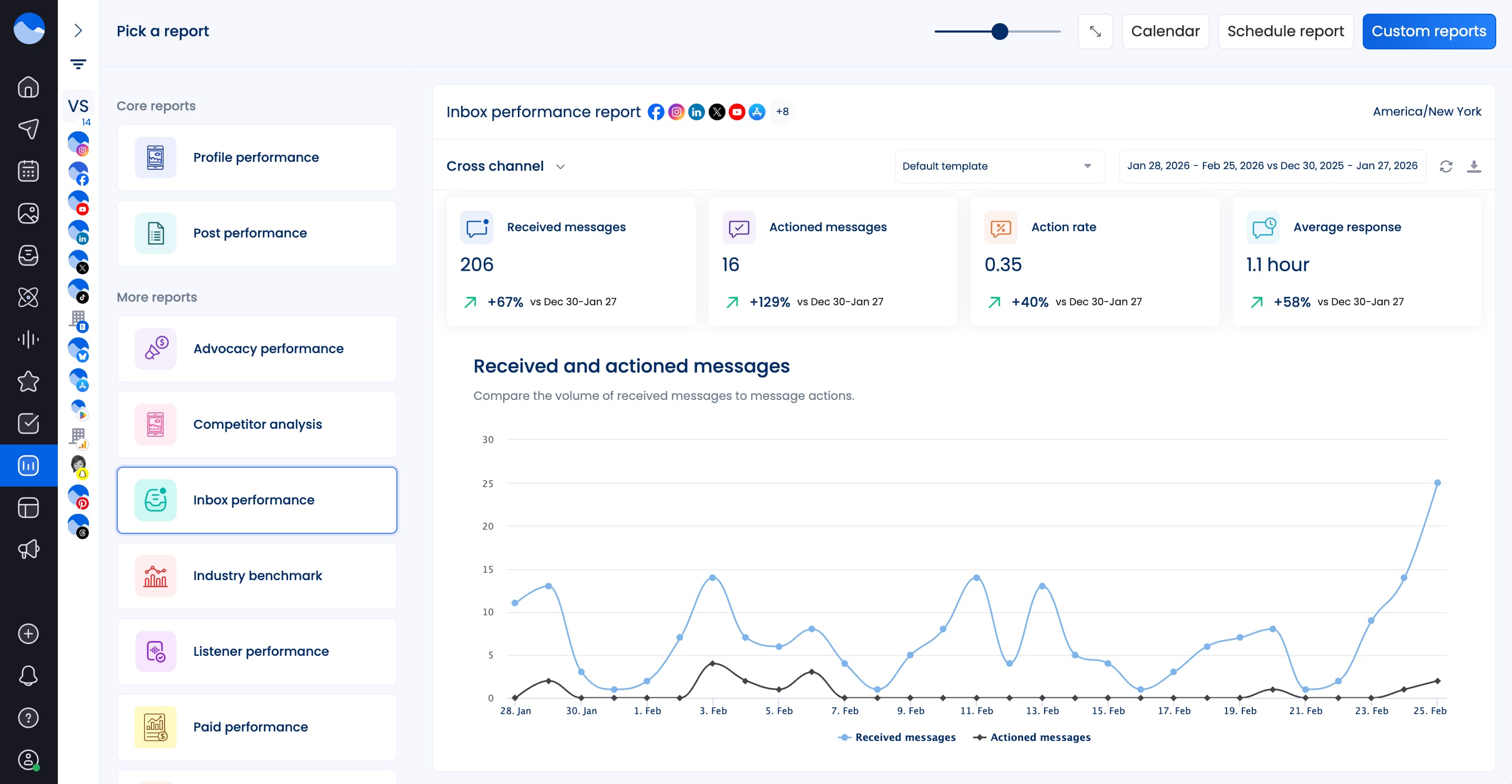
Task: Open the Calendar icon in the left sidebar
Action: [x=28, y=171]
